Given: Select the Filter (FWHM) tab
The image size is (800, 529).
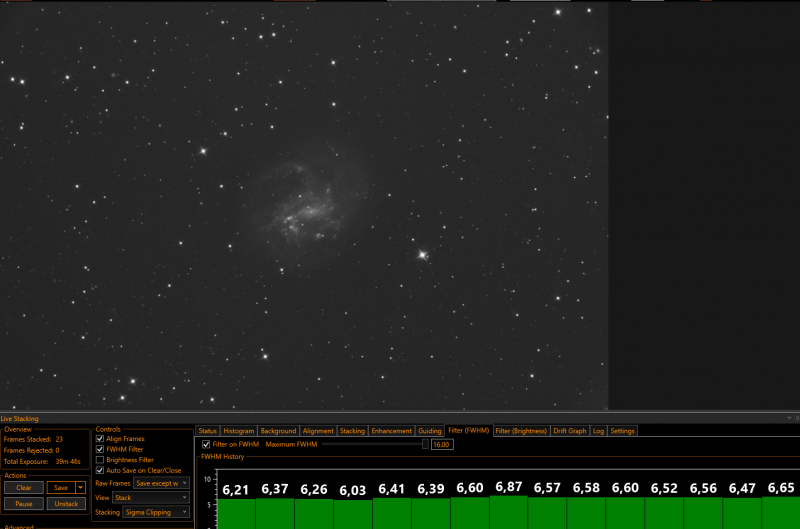Looking at the screenshot, I should tap(468, 431).
